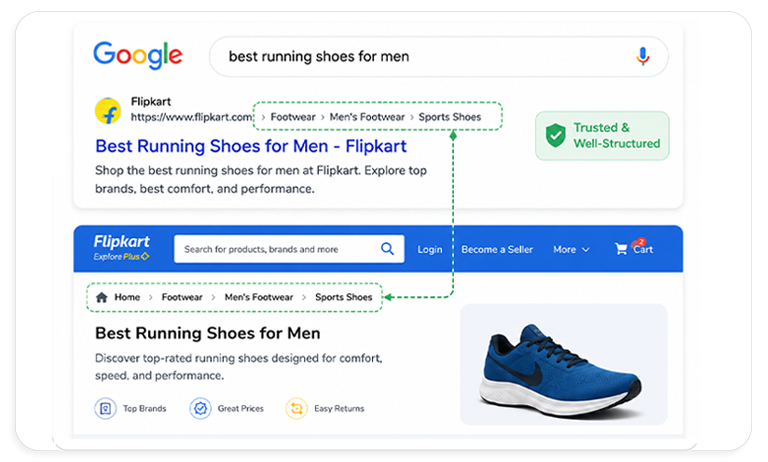Go to Home in page breadcrumb
The width and height of the screenshot is (768, 462).
pos(127,297)
